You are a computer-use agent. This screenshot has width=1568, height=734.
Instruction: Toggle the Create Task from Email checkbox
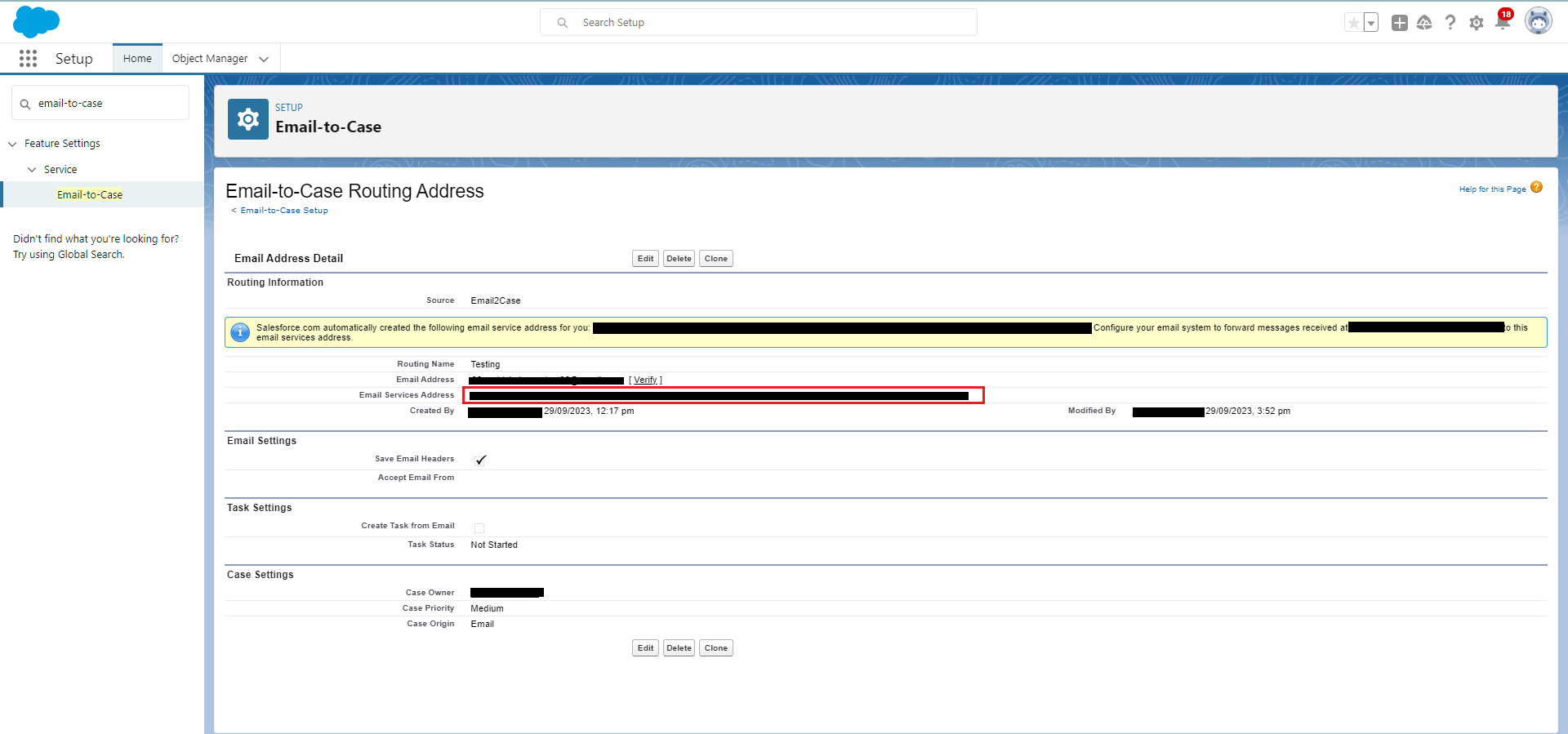pyautogui.click(x=479, y=527)
